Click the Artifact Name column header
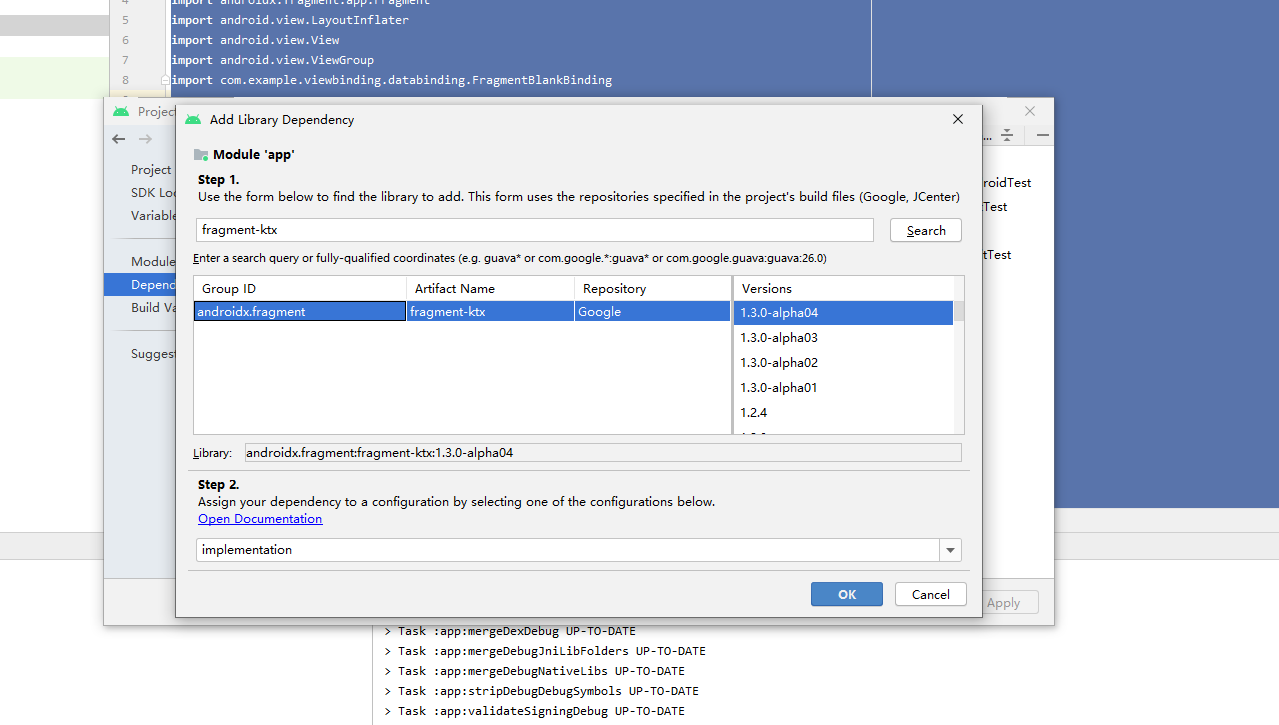 [x=491, y=288]
